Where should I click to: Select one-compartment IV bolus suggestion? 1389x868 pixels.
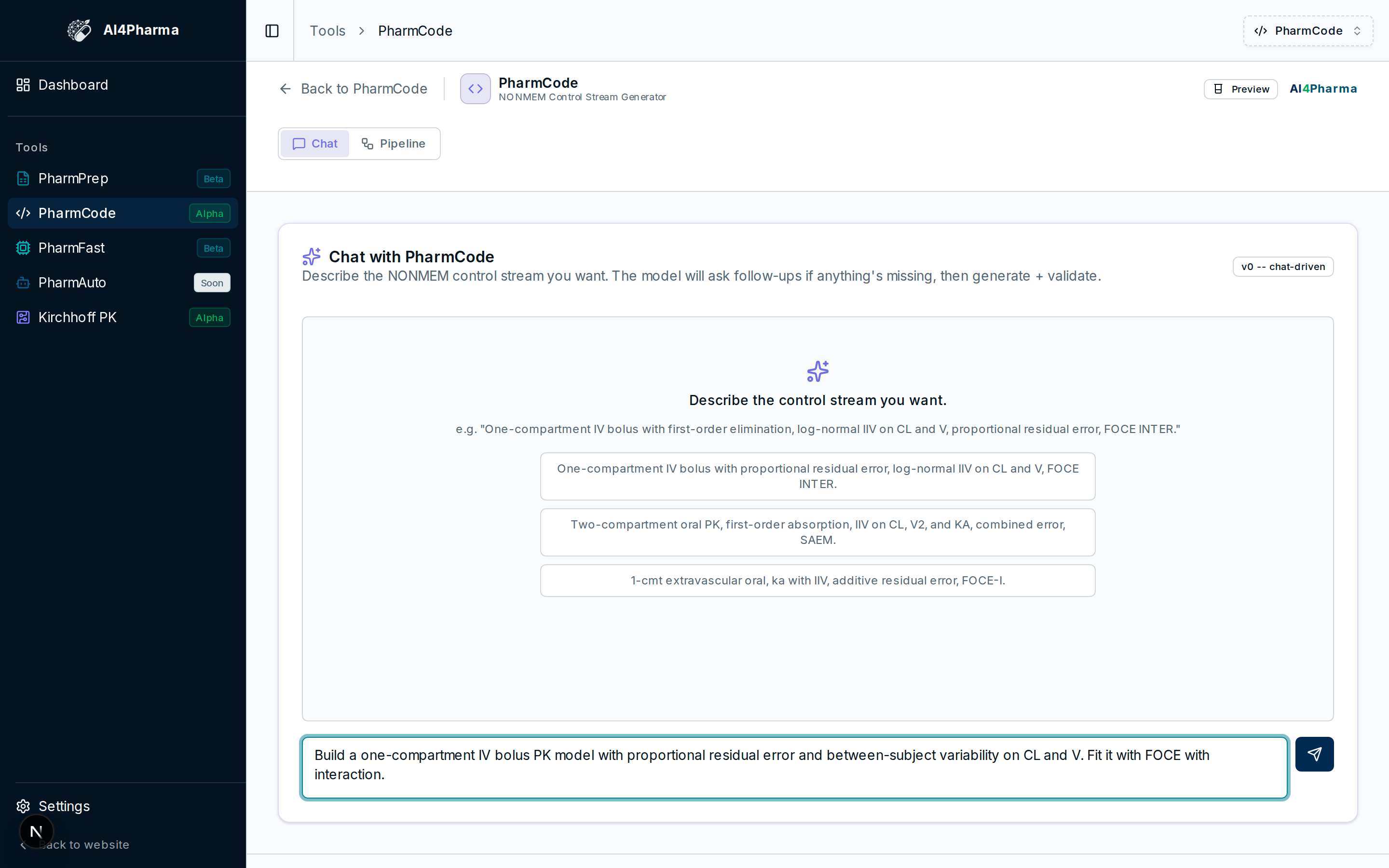(x=817, y=476)
